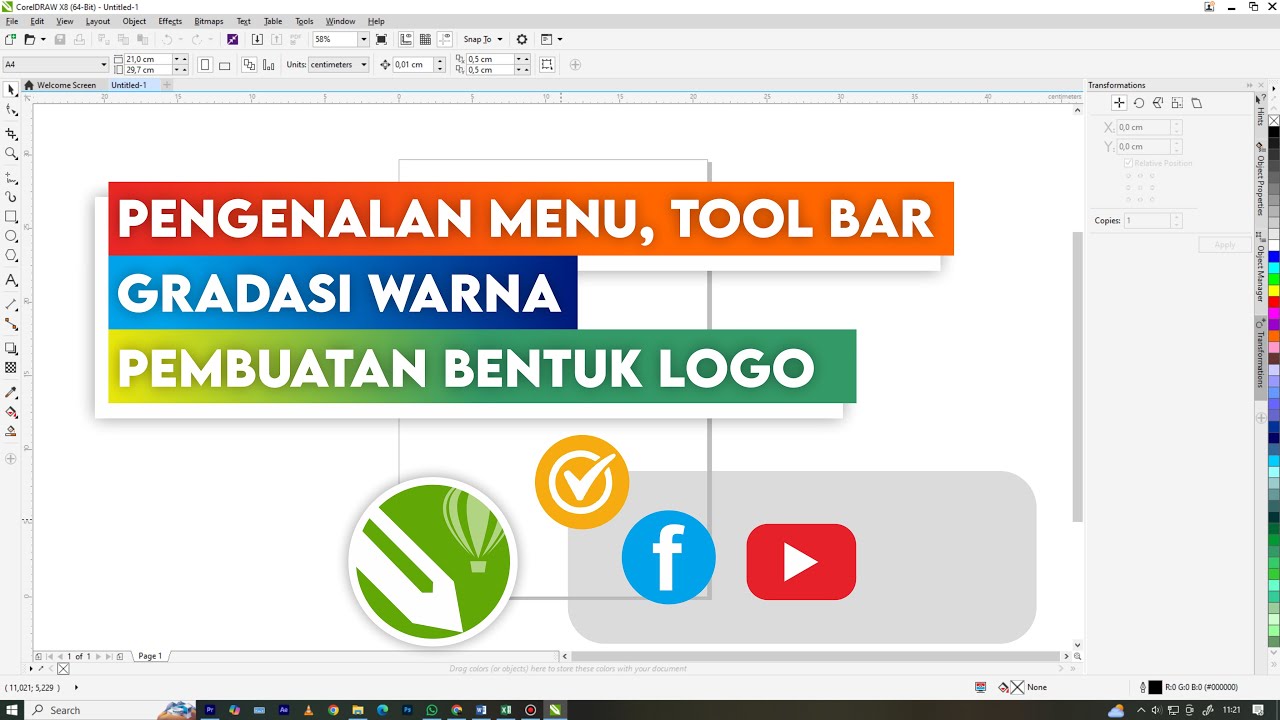Screen dimensions: 1280x720
Task: Expand the Application Launcher dropdown
Action: coord(559,39)
